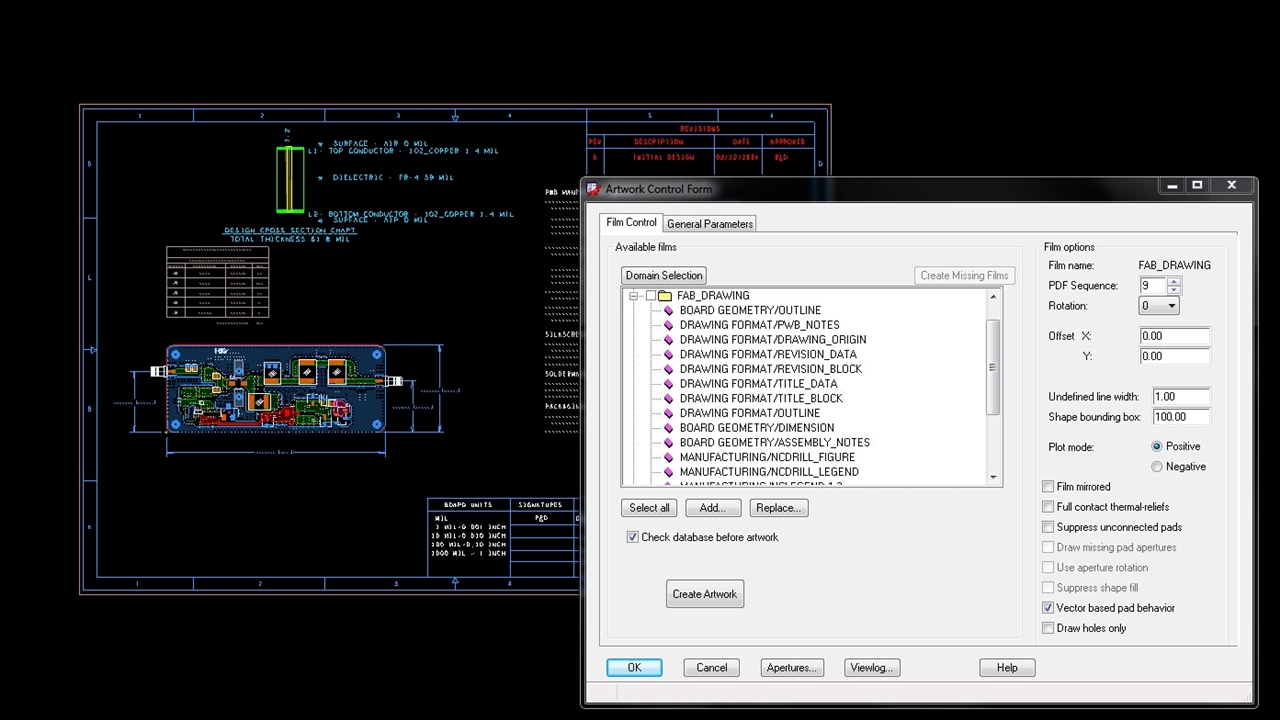
Task: Click diamond icon beside BOARD GEOMETRY/OUTLINE
Action: tap(669, 311)
